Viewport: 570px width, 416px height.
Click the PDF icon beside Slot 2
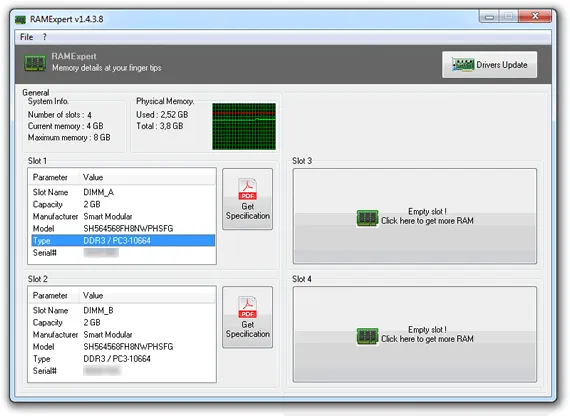click(248, 307)
